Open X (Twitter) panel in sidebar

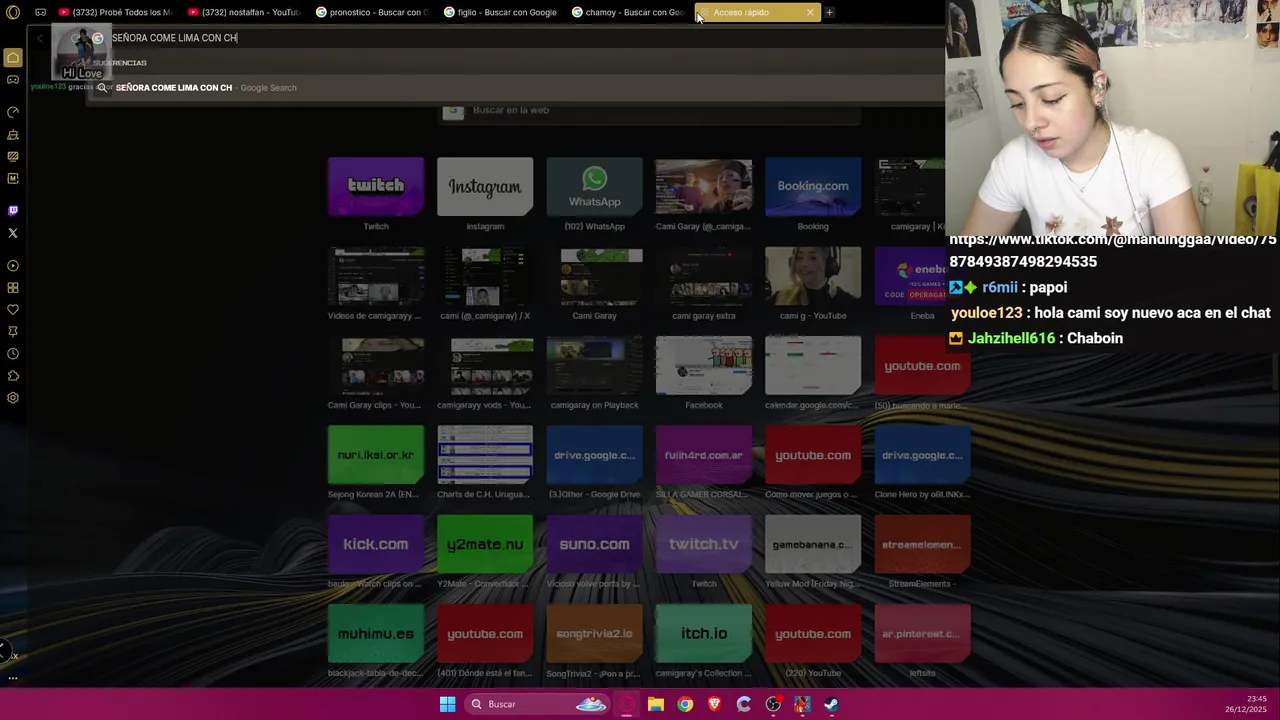13,233
